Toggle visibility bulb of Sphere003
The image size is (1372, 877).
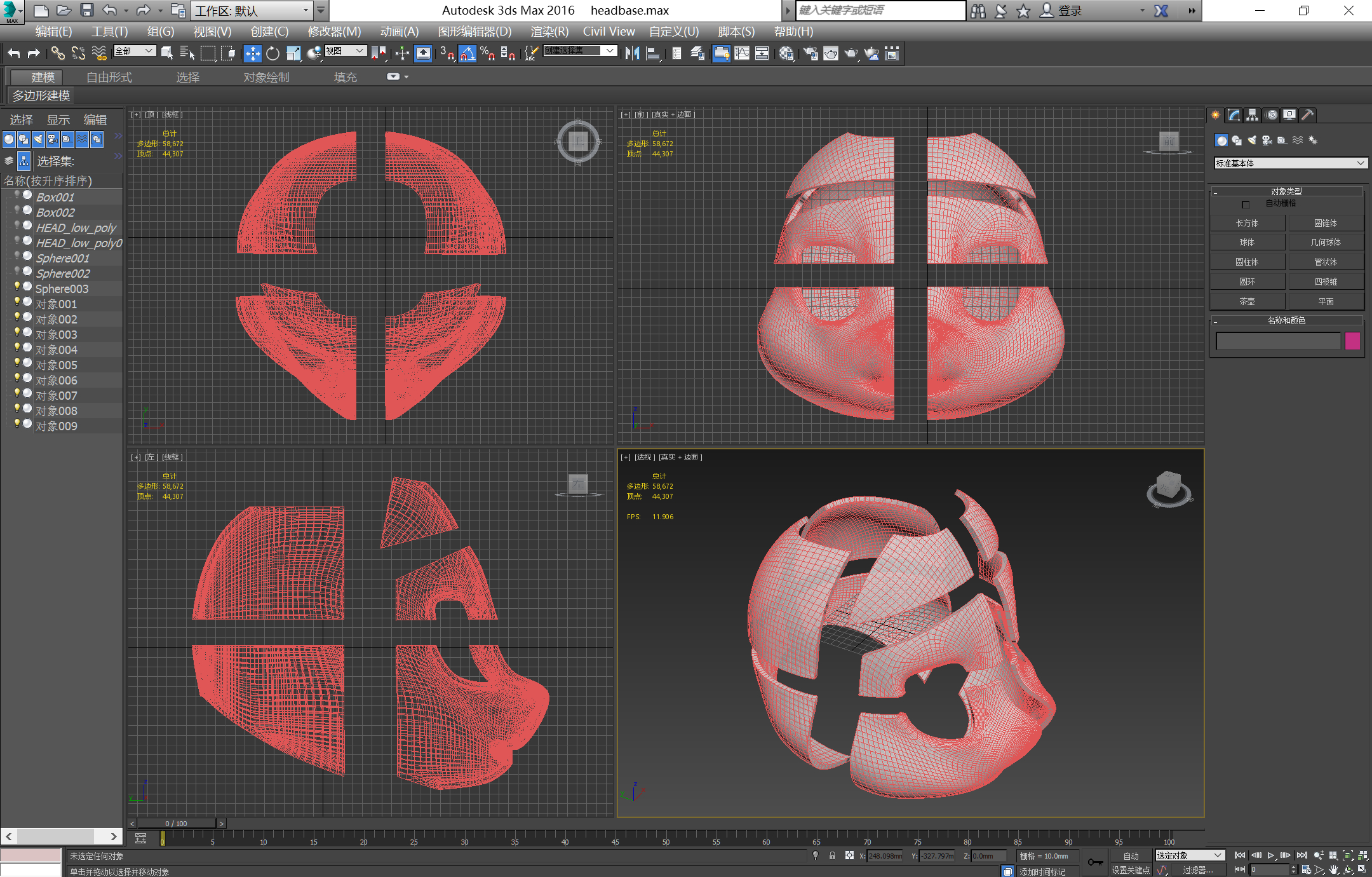coord(18,287)
